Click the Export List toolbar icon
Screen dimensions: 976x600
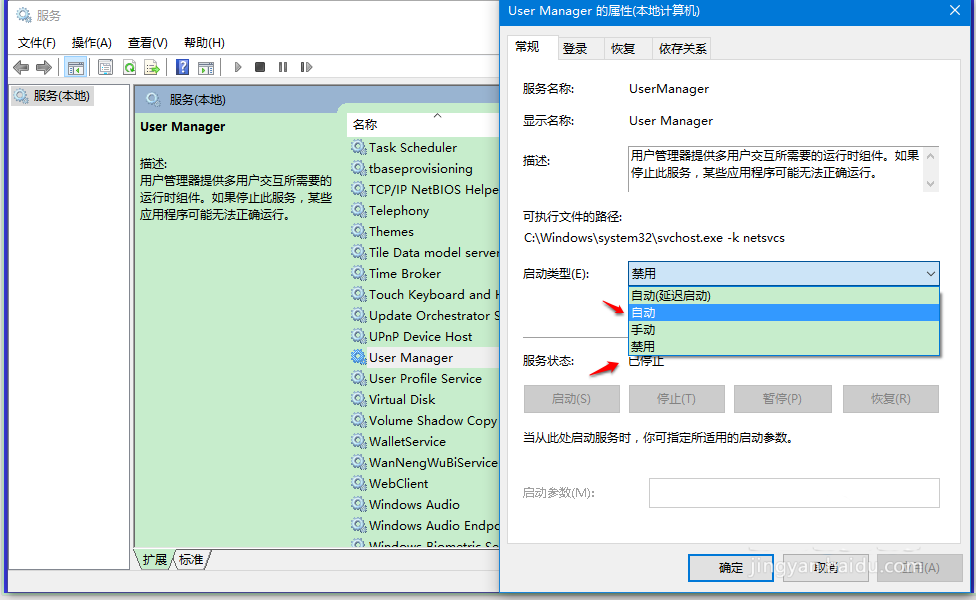[x=154, y=67]
